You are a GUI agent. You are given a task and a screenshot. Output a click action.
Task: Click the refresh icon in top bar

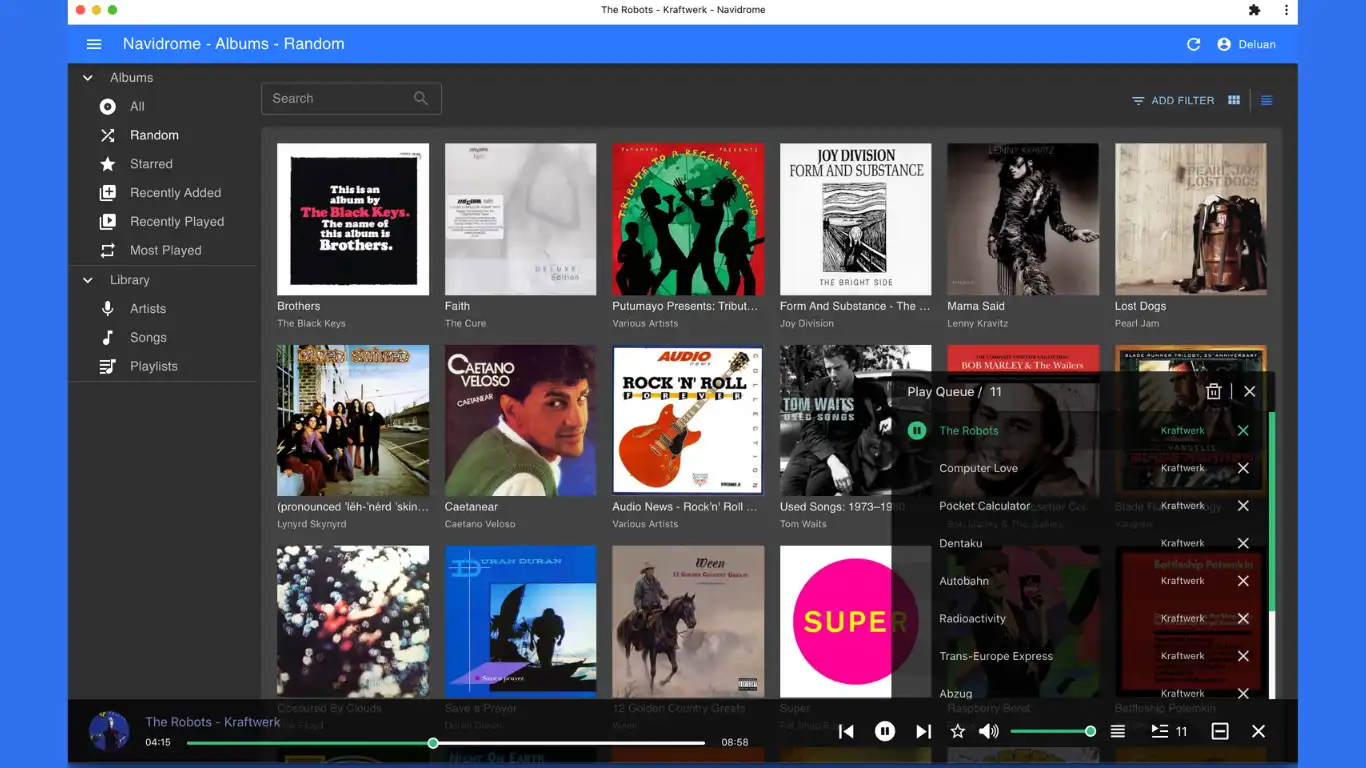pyautogui.click(x=1193, y=44)
